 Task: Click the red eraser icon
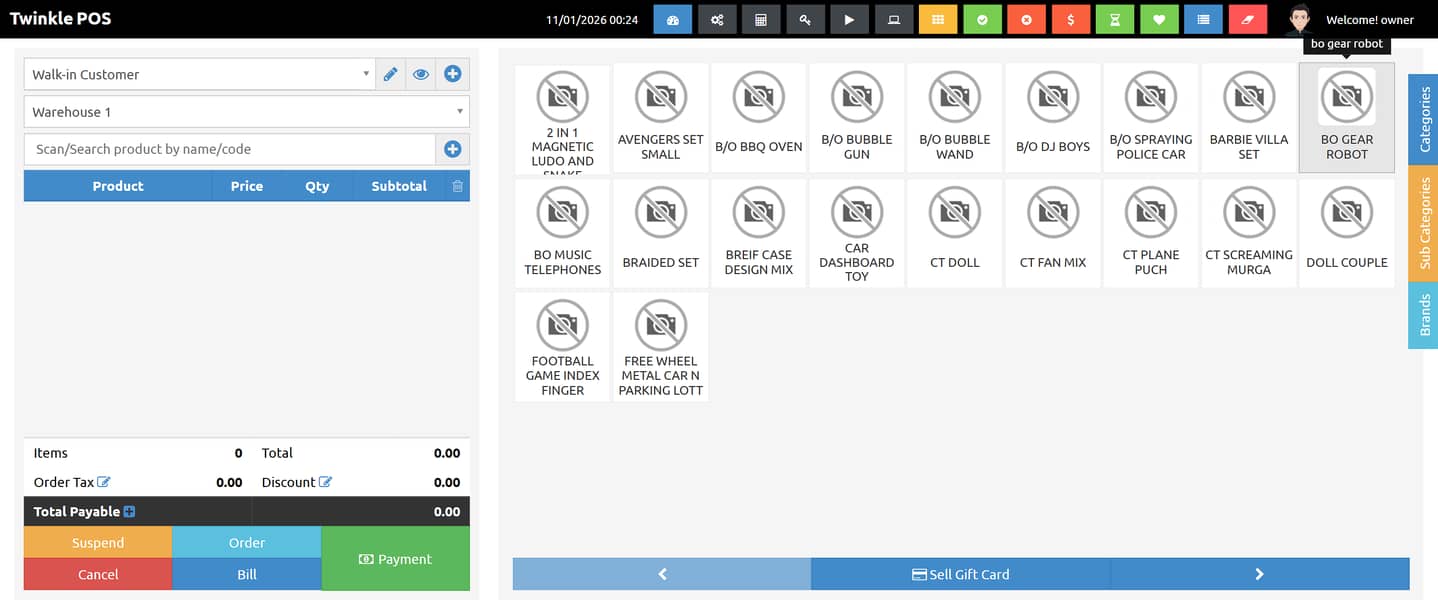[1247, 20]
